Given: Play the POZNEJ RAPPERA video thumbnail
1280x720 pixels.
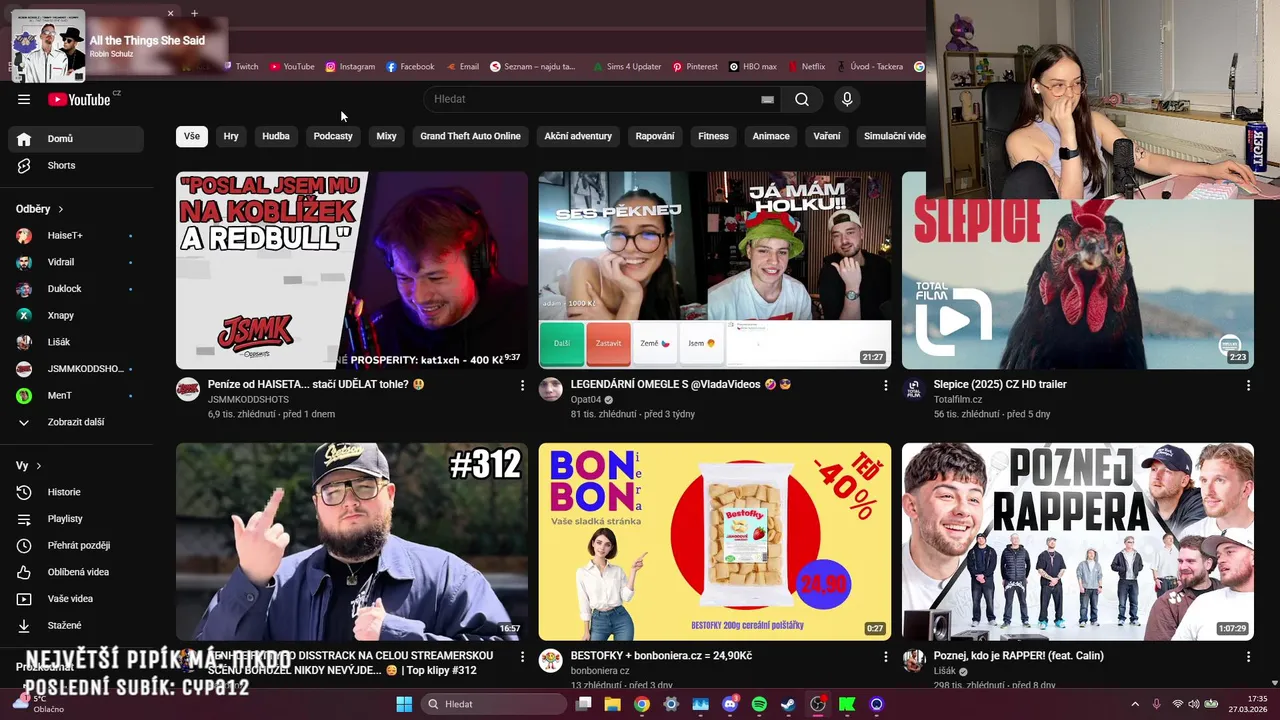Looking at the screenshot, I should pos(1078,542).
